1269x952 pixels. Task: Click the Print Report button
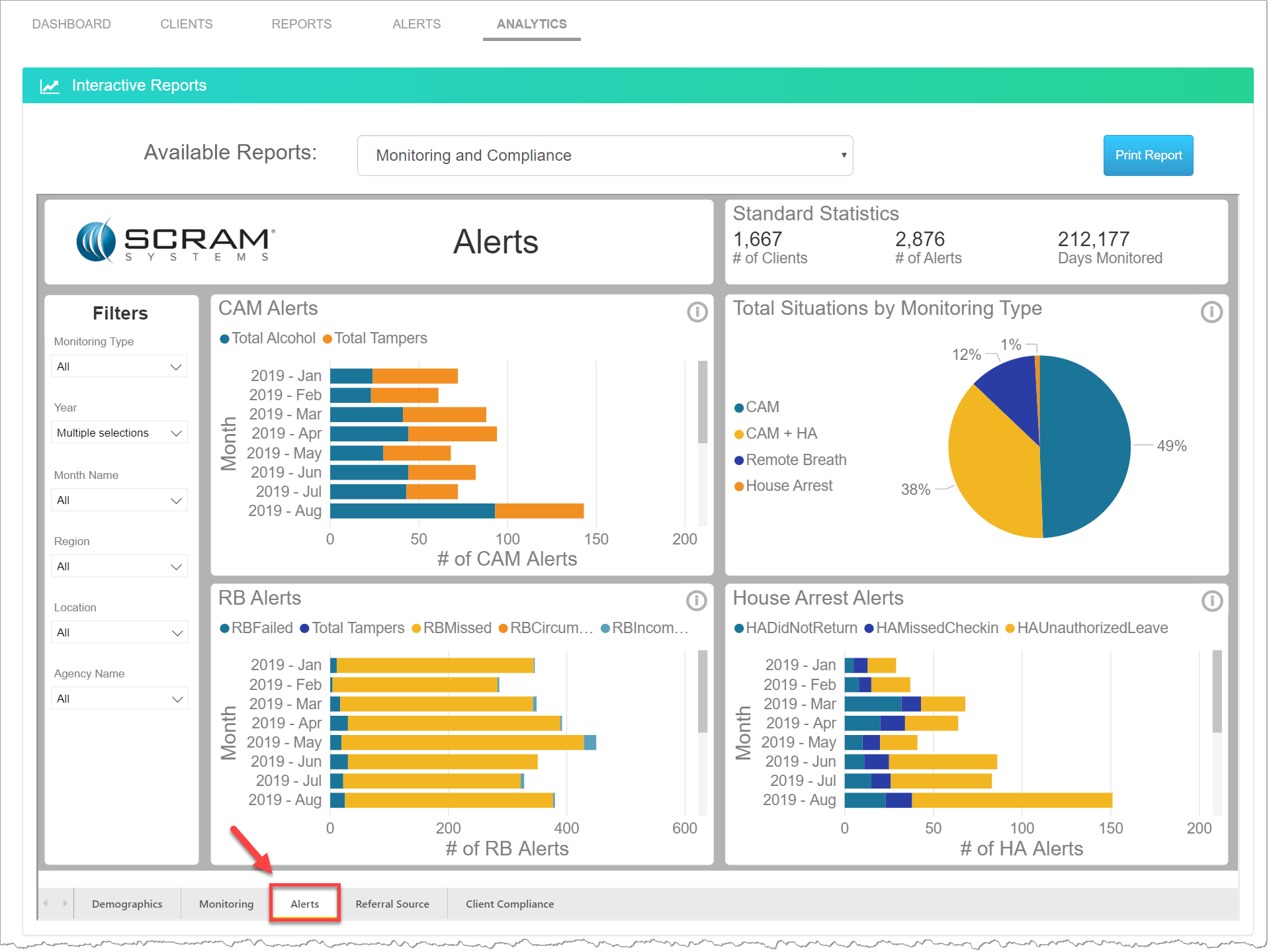tap(1147, 155)
